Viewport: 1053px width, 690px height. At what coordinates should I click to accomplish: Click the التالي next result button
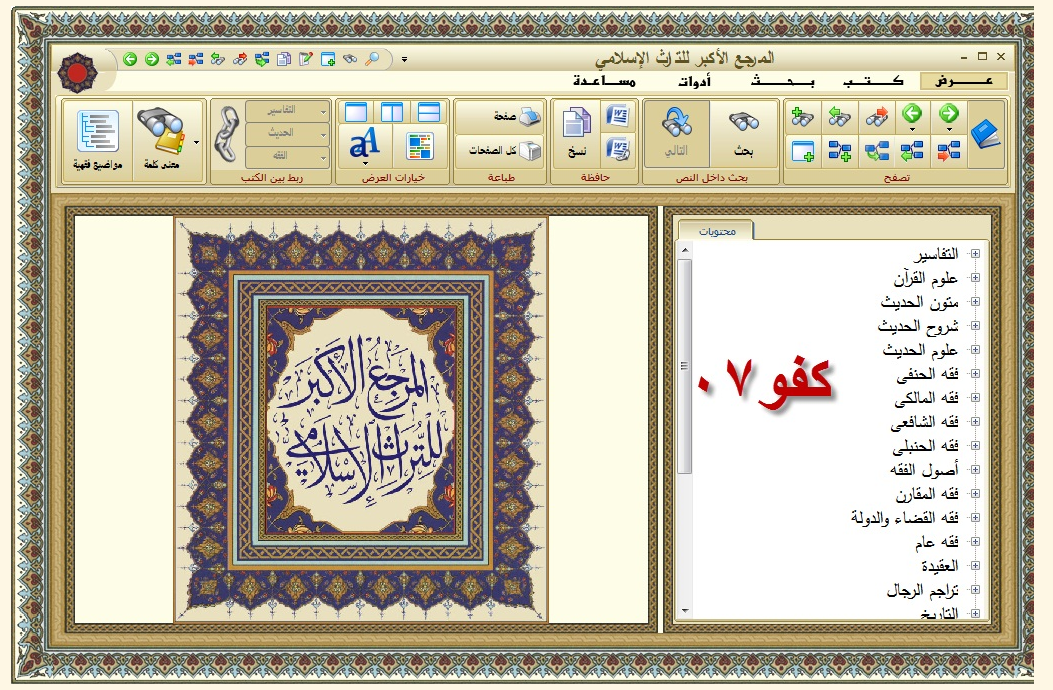[676, 134]
